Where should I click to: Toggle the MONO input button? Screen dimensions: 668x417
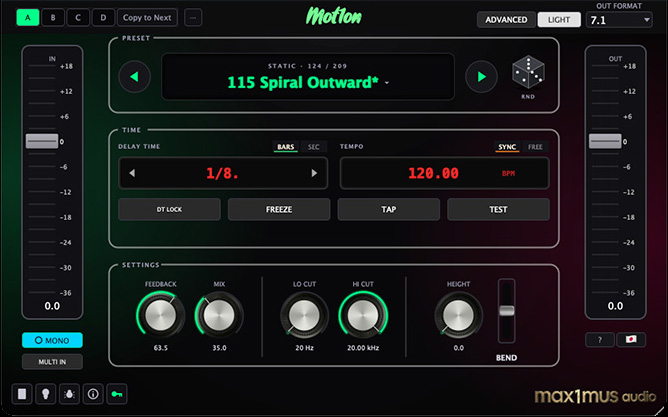(52, 340)
